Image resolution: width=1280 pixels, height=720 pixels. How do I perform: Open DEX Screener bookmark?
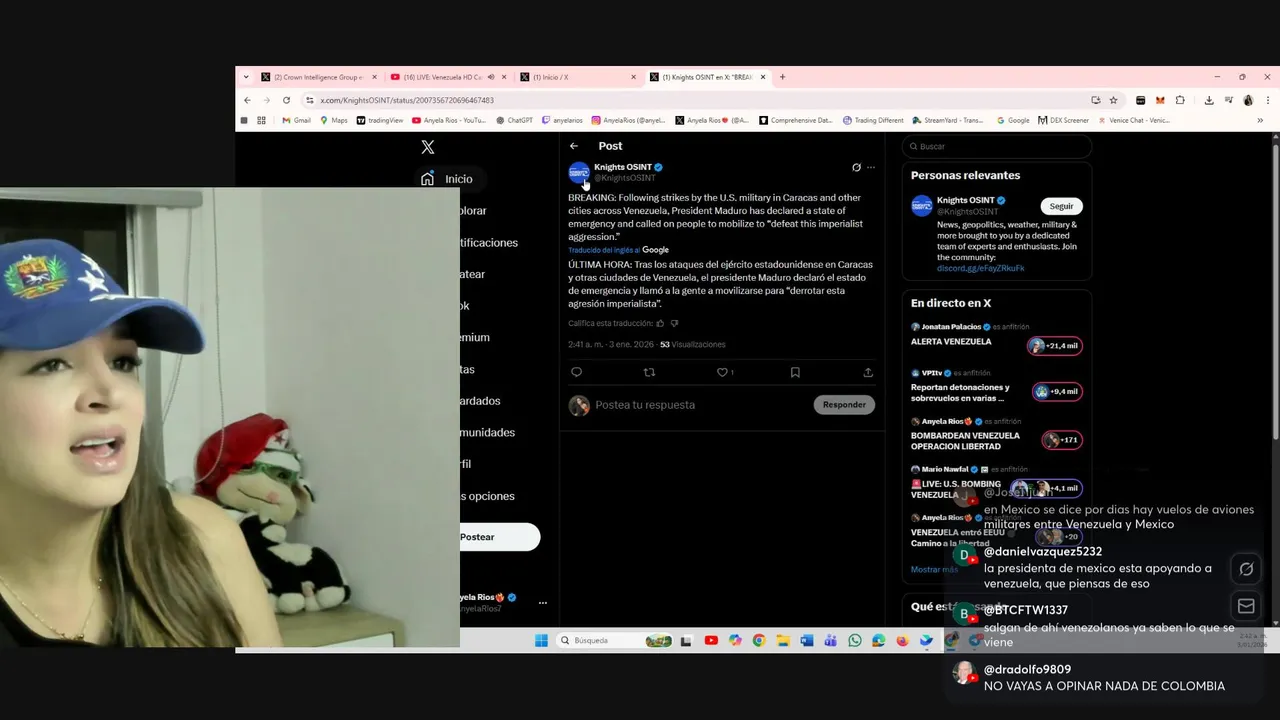click(1063, 120)
